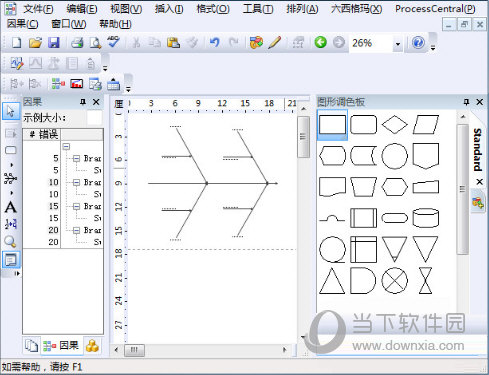Select the rounded rectangle shape tool
Viewport: 489px width, 375px height.
pyautogui.click(x=11, y=150)
